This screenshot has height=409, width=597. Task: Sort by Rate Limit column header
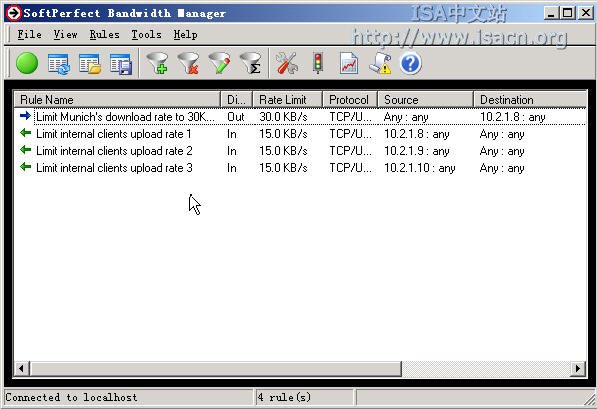point(287,100)
